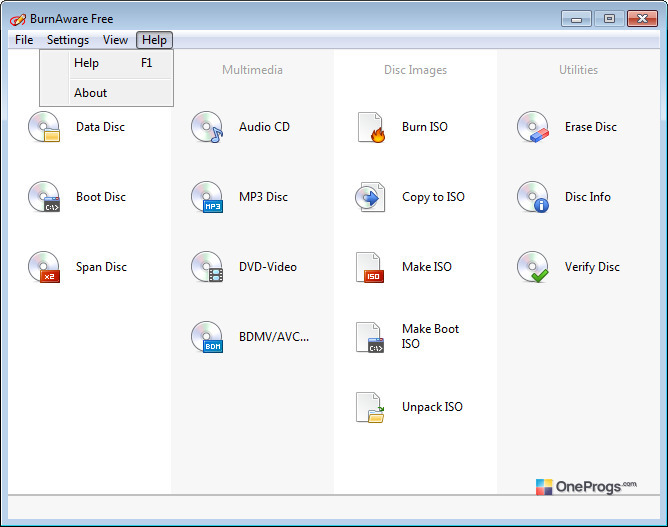Select the Verify Disc checkmark icon
668x527 pixels.
pos(533,267)
